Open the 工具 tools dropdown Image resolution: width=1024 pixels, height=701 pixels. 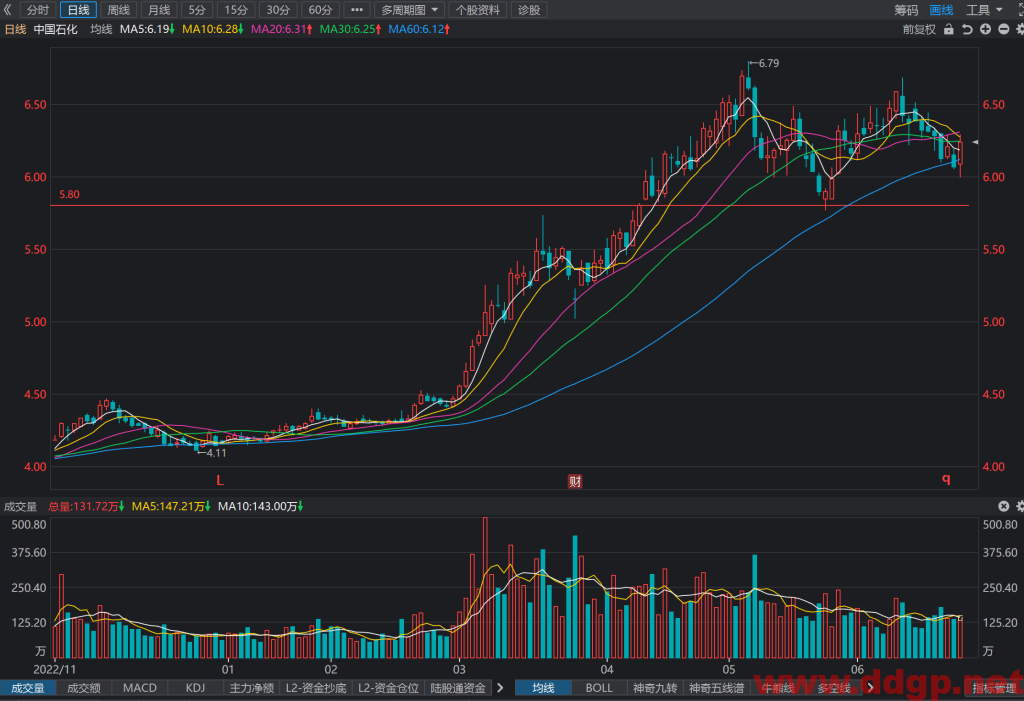point(984,10)
